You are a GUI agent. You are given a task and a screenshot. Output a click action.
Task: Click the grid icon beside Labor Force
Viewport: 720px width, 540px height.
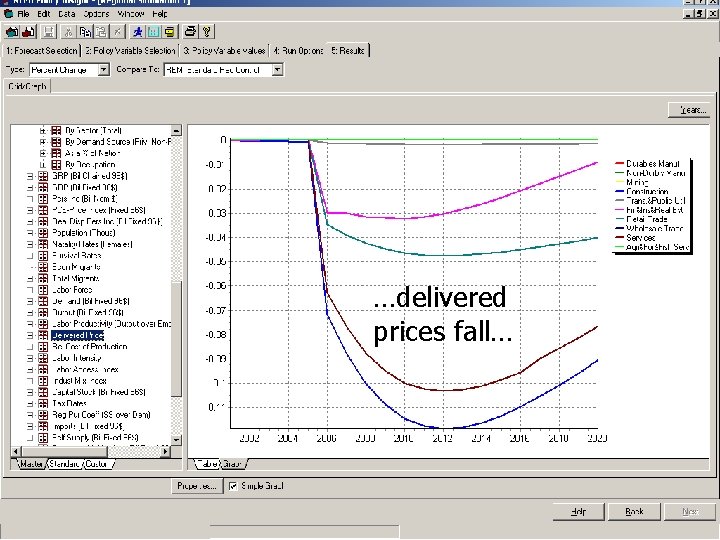43,290
